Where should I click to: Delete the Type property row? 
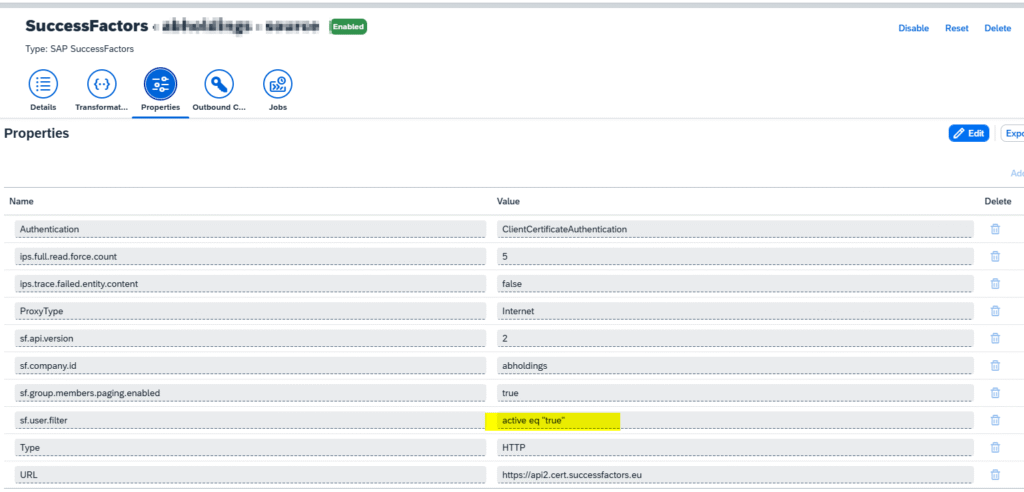point(995,448)
